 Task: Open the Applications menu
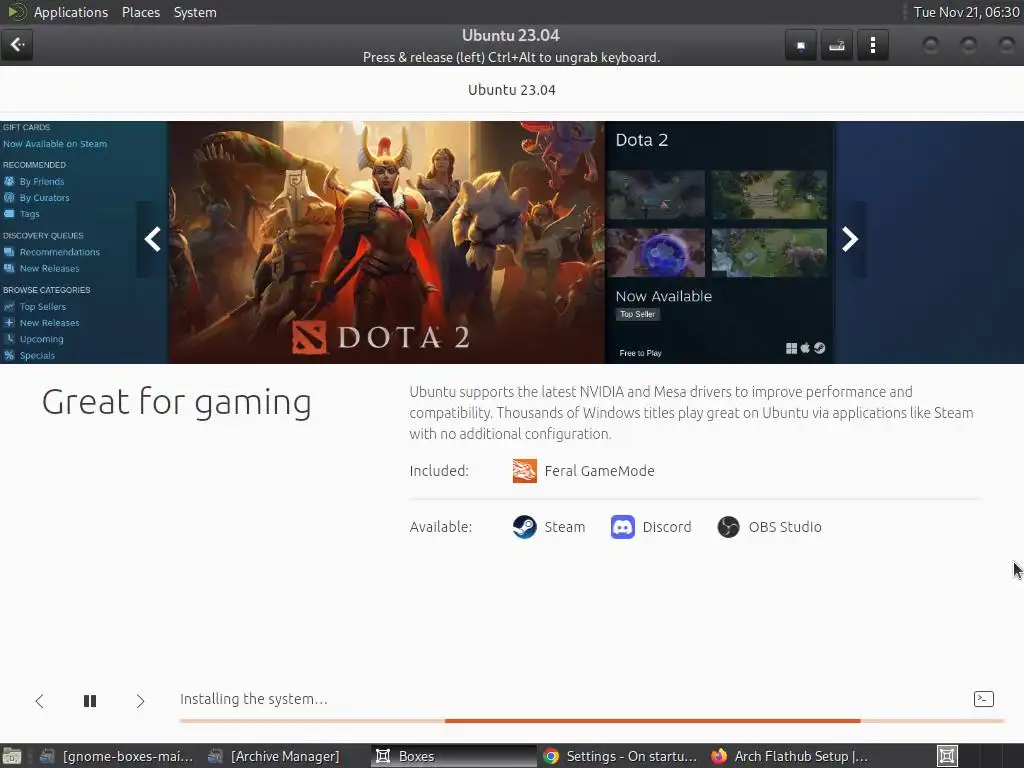[x=71, y=12]
